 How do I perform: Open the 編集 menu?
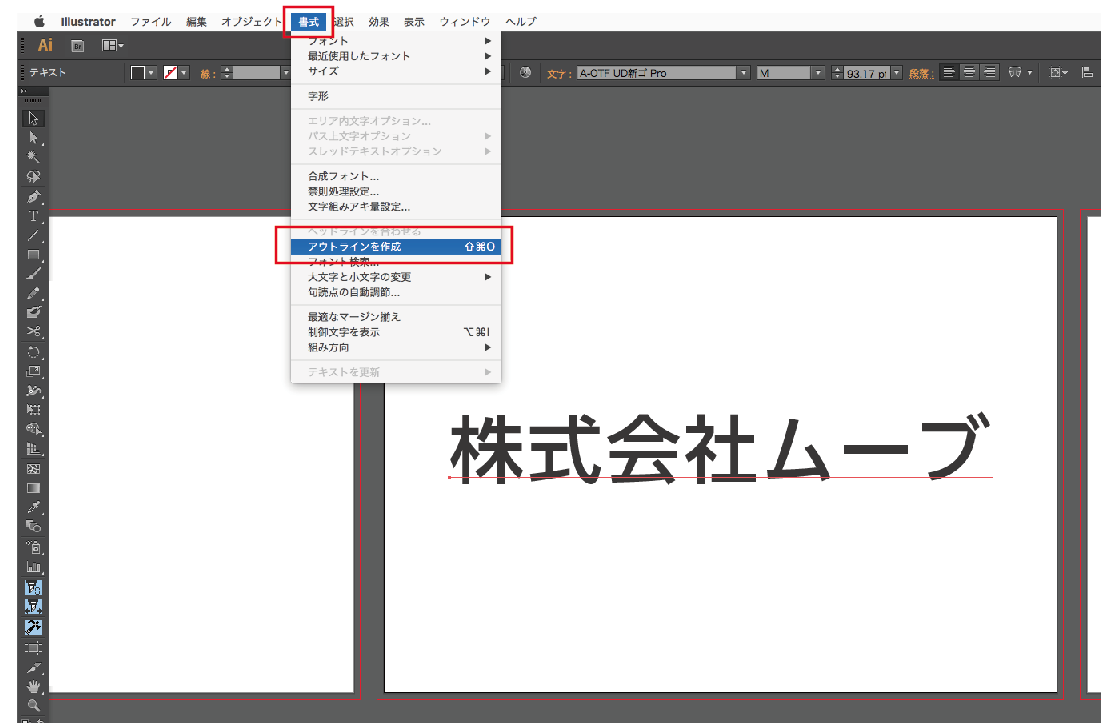pos(196,22)
